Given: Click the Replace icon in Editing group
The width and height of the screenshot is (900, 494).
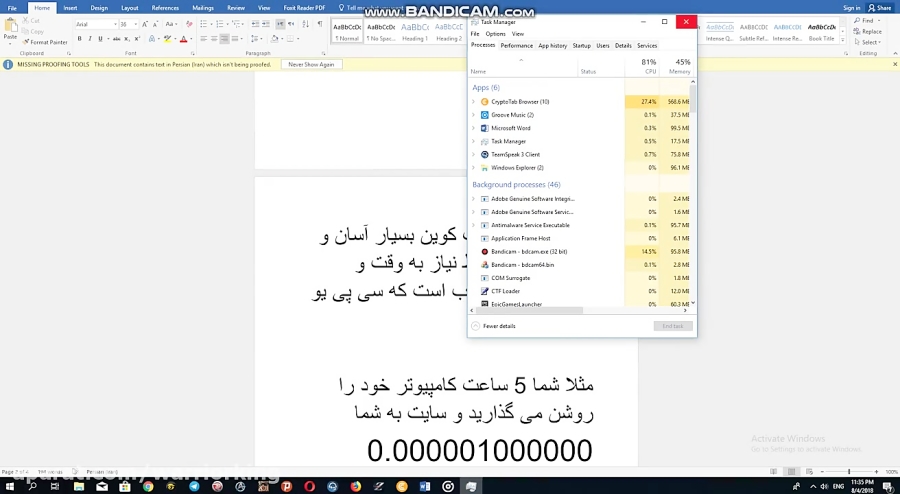Looking at the screenshot, I should pos(868,31).
